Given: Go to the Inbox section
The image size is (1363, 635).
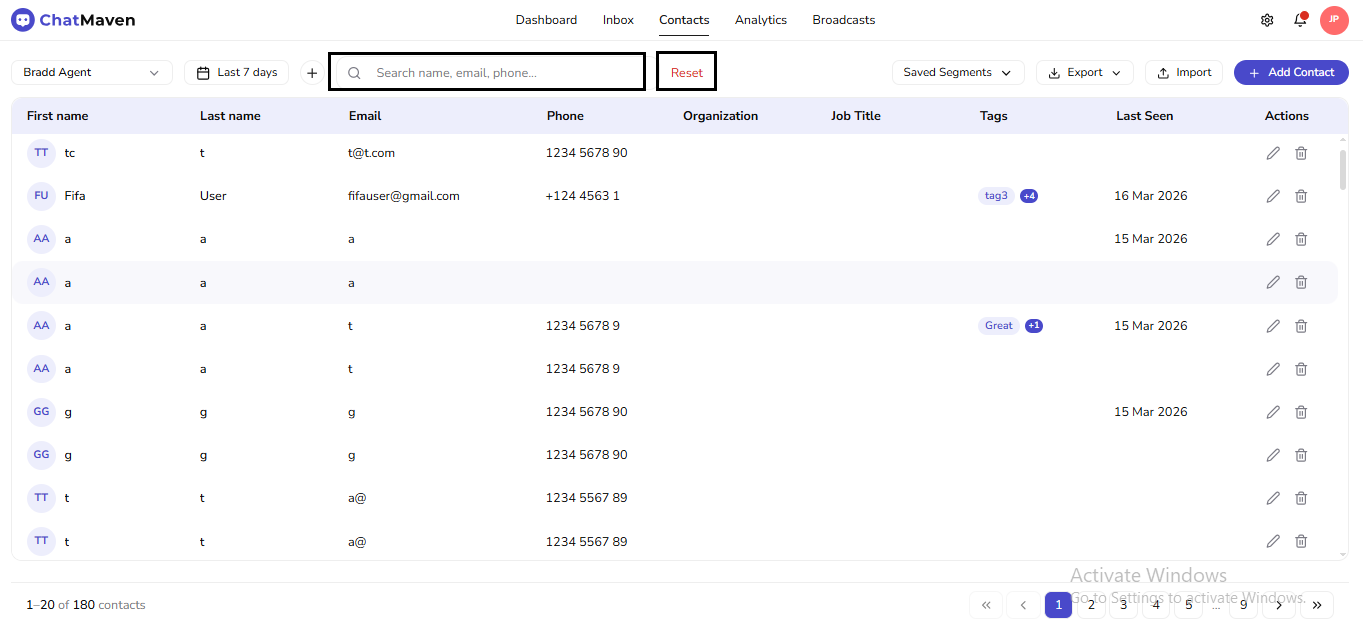Looking at the screenshot, I should [618, 19].
